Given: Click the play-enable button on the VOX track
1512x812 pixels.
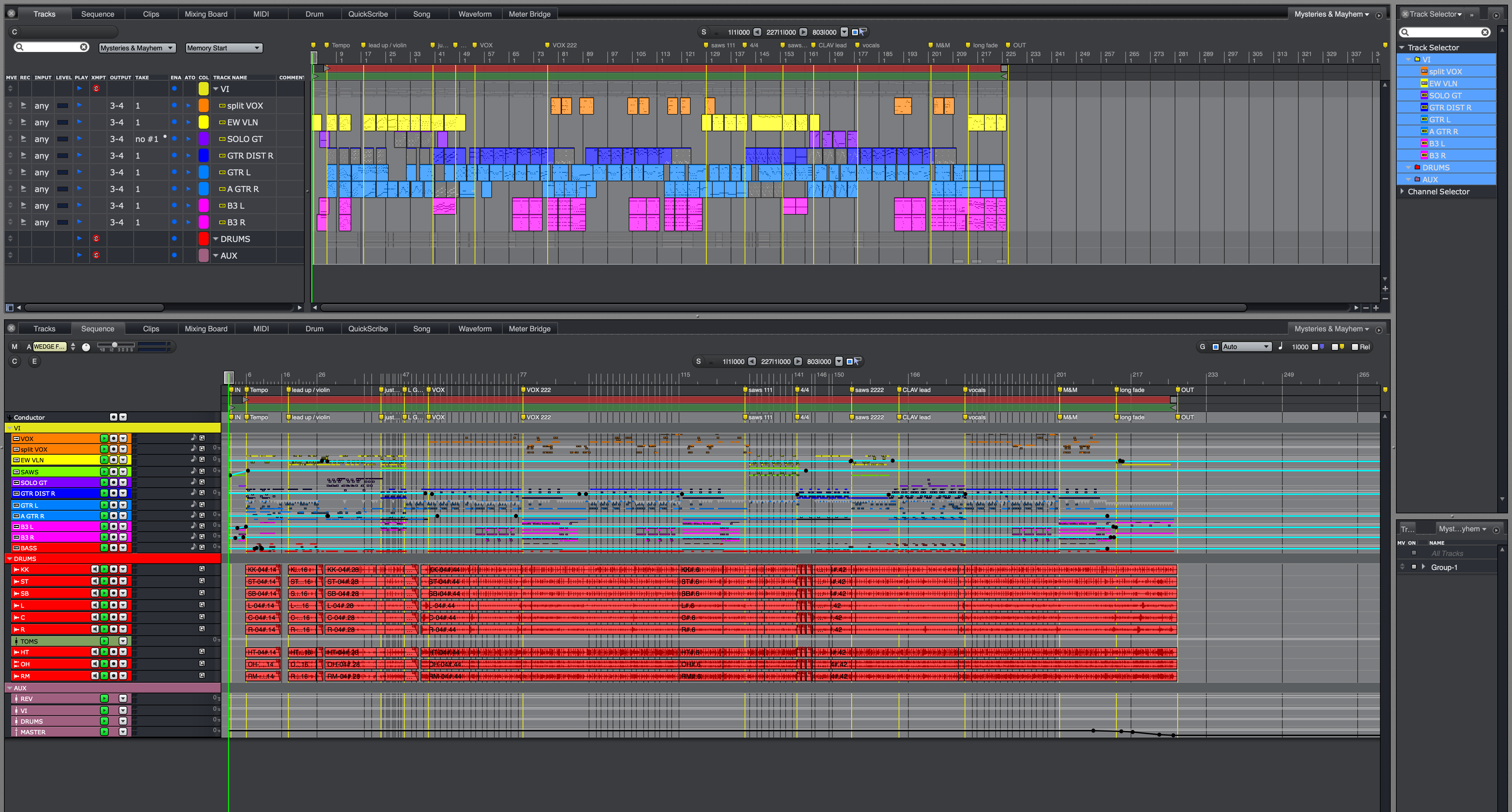Looking at the screenshot, I should (104, 439).
